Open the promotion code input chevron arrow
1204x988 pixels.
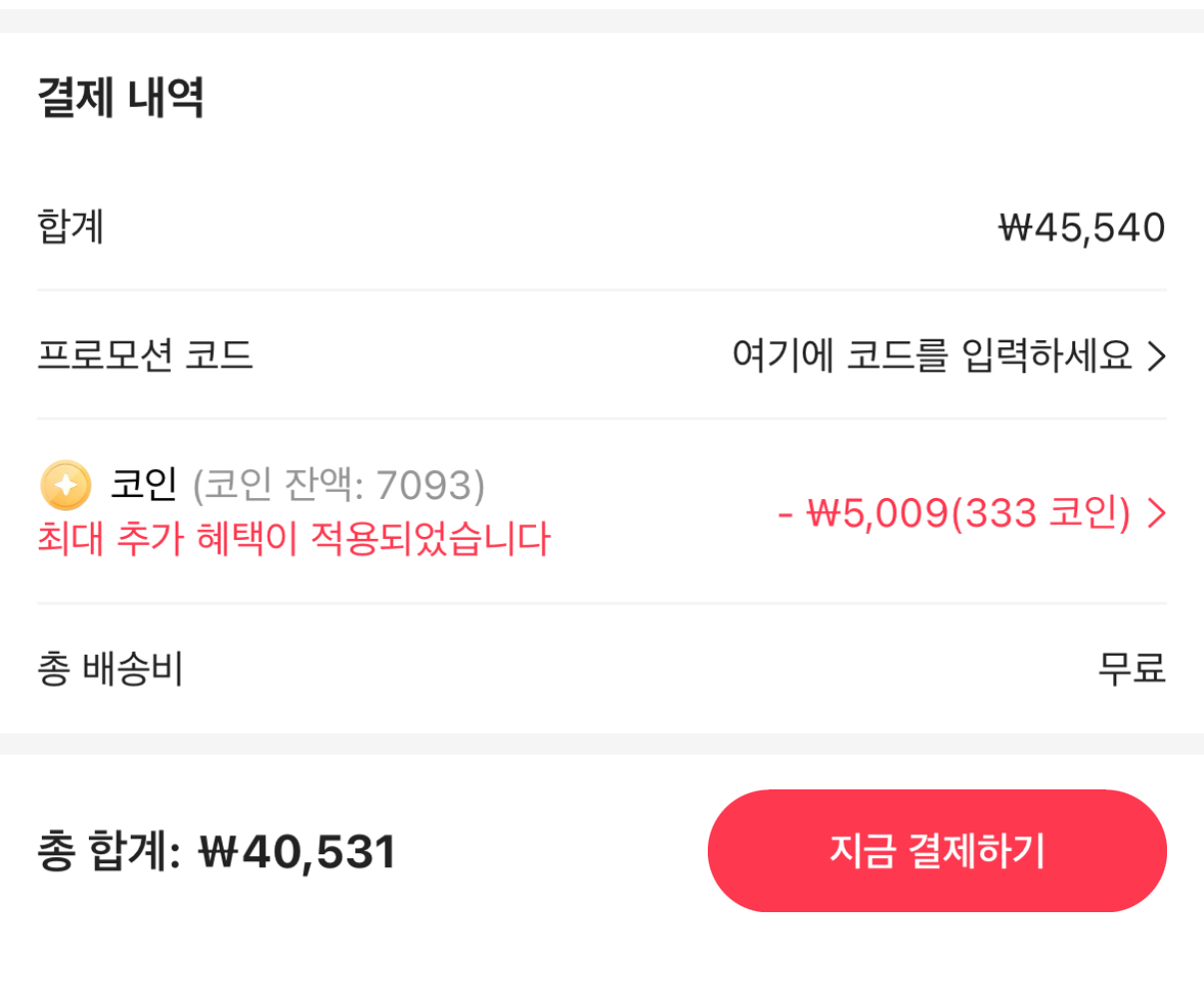[x=1158, y=356]
